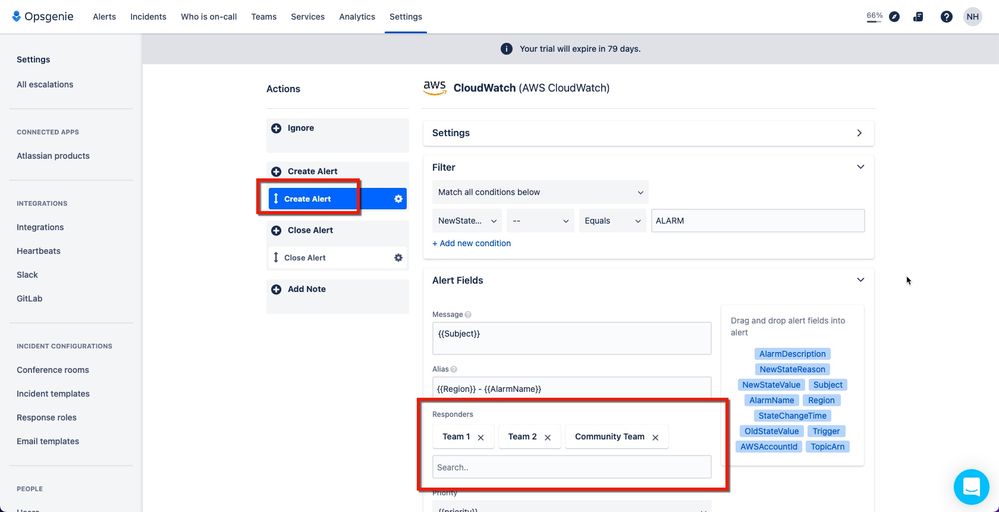Click the Responders search field

click(x=571, y=467)
